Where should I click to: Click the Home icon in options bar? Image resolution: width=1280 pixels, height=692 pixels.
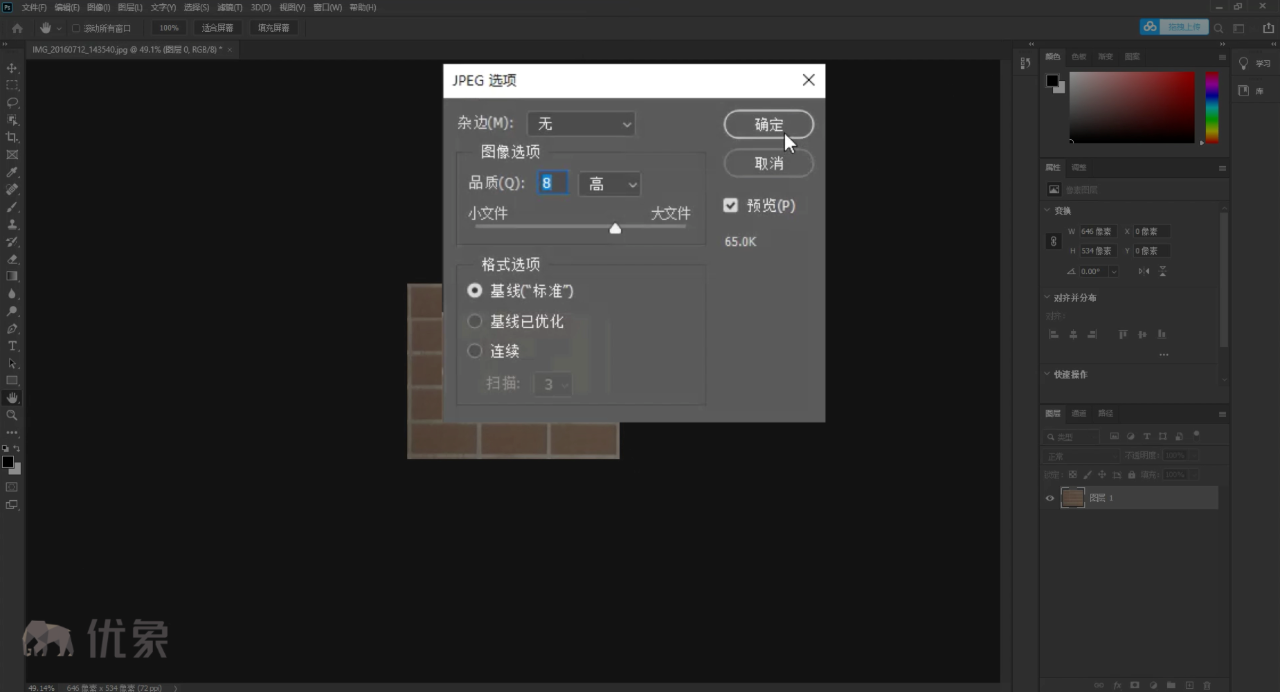click(17, 28)
